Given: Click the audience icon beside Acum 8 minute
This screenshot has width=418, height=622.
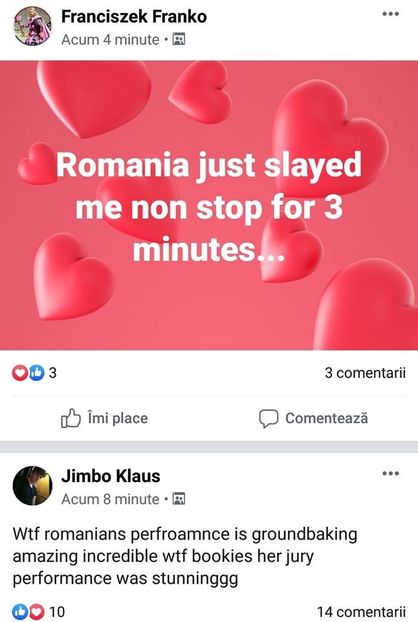Looking at the screenshot, I should tap(179, 499).
